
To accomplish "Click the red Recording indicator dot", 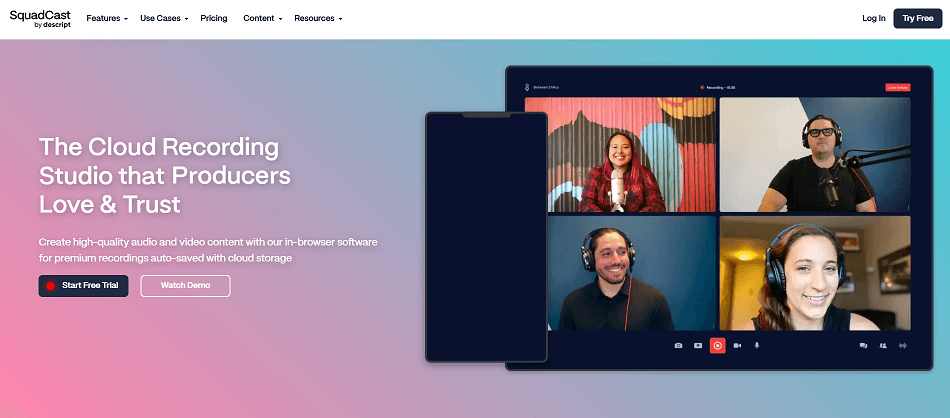I will [703, 87].
